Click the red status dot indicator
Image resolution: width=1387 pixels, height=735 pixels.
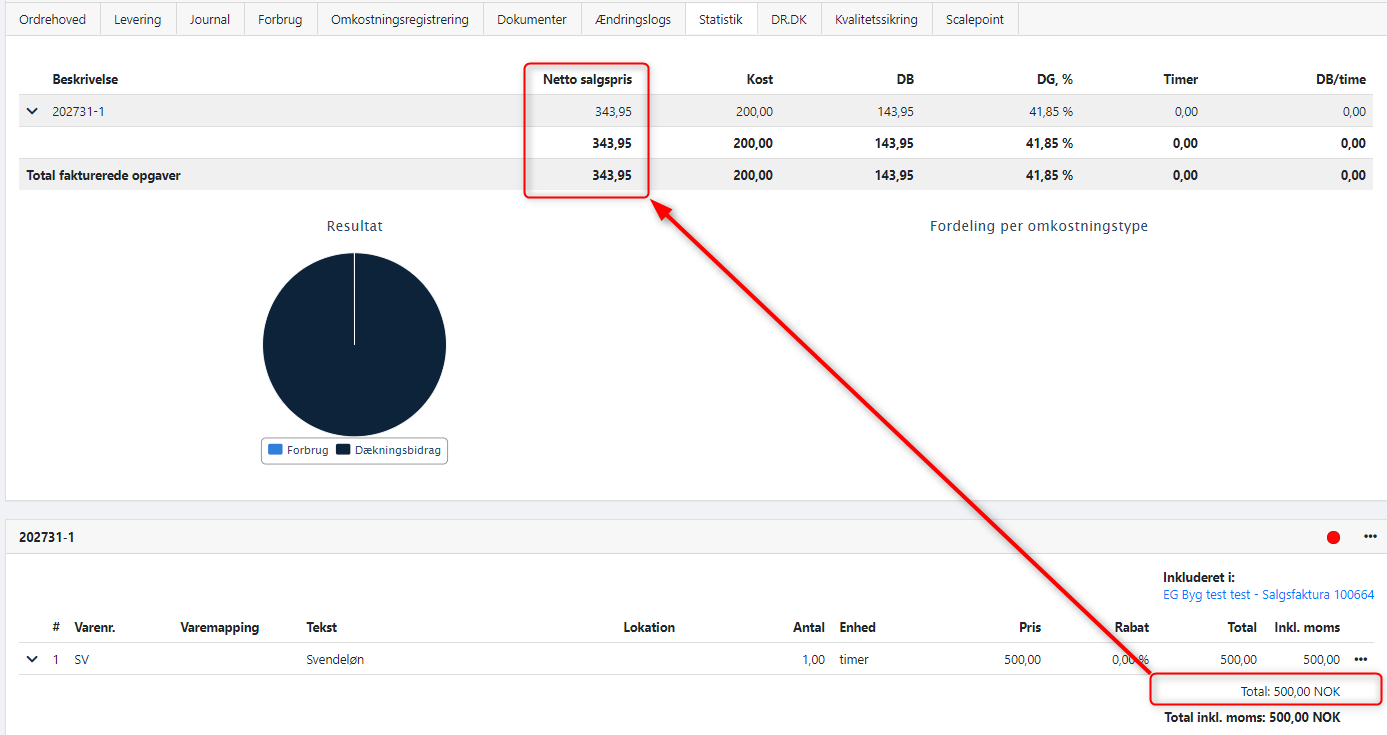pyautogui.click(x=1333, y=537)
